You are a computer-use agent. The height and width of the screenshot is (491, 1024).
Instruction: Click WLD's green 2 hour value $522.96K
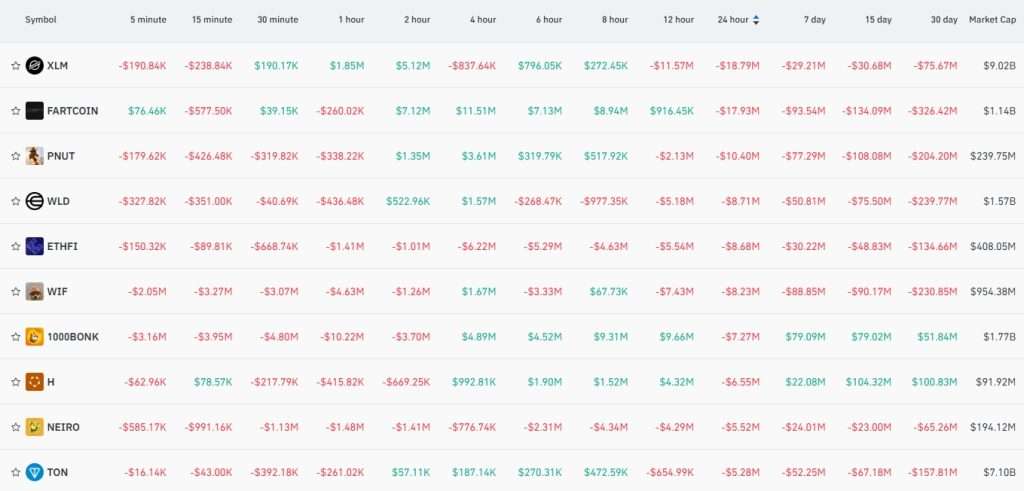408,201
